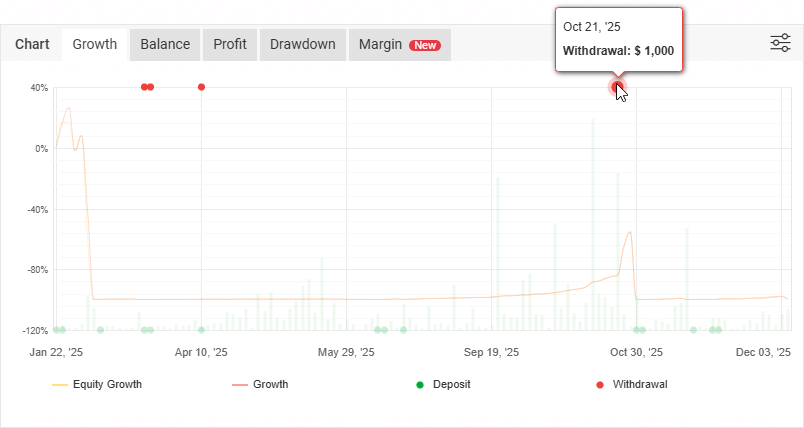Image resolution: width=804 pixels, height=428 pixels.
Task: Toggle the Growth line series in legend
Action: point(260,384)
